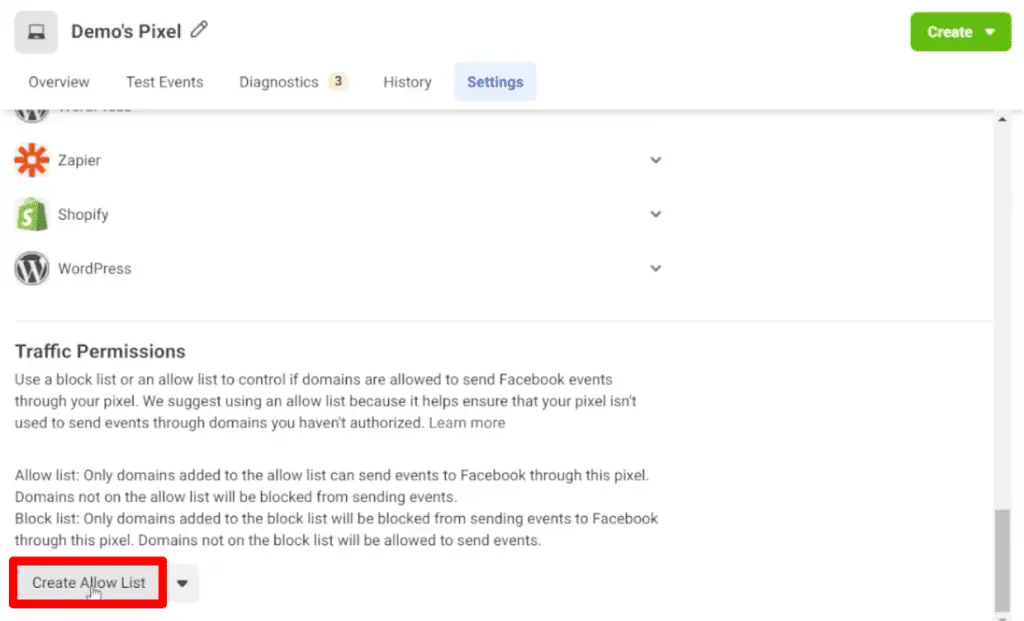Select the Settings tab
This screenshot has width=1024, height=621.
pyautogui.click(x=495, y=82)
